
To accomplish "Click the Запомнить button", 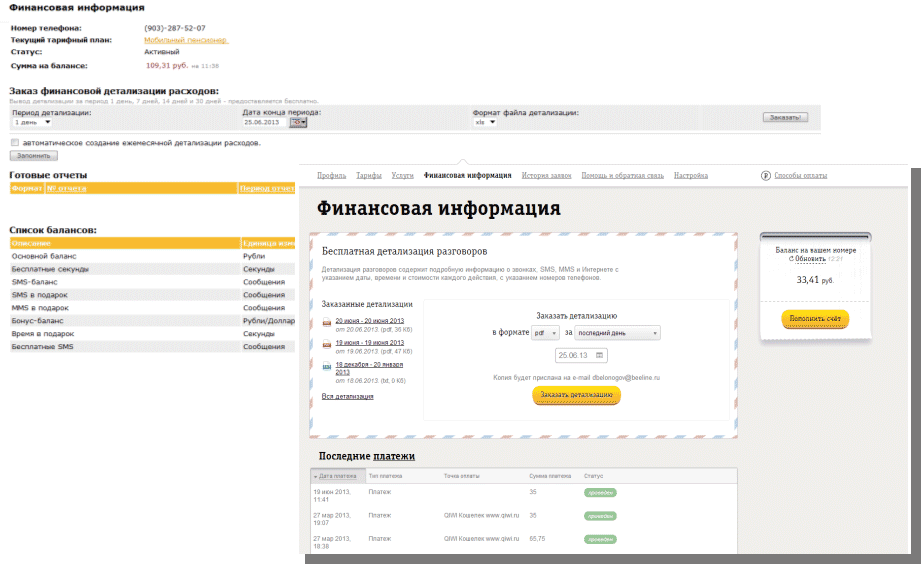I will 33,156.
